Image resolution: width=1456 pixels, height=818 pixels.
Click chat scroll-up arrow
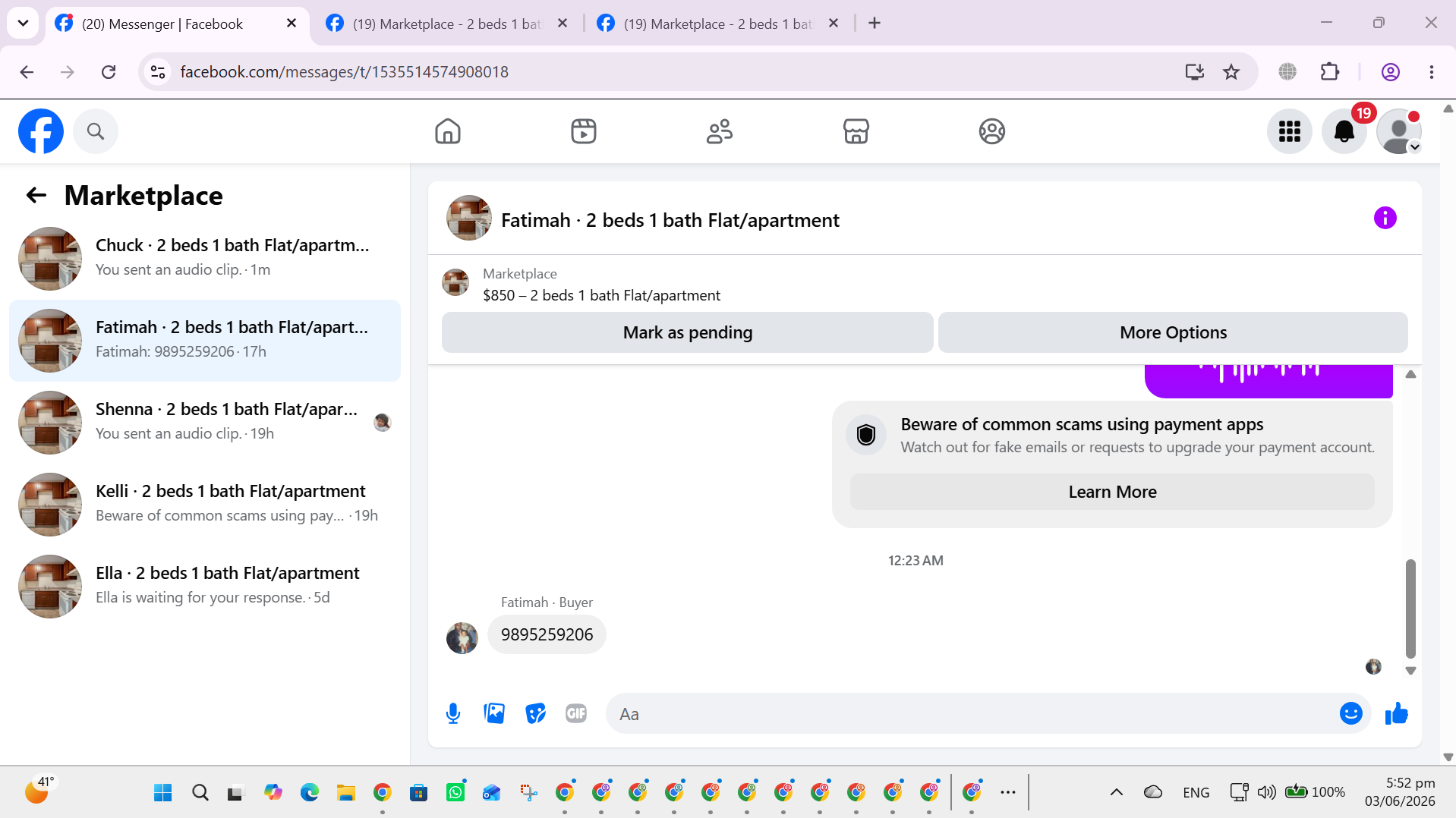pos(1410,374)
